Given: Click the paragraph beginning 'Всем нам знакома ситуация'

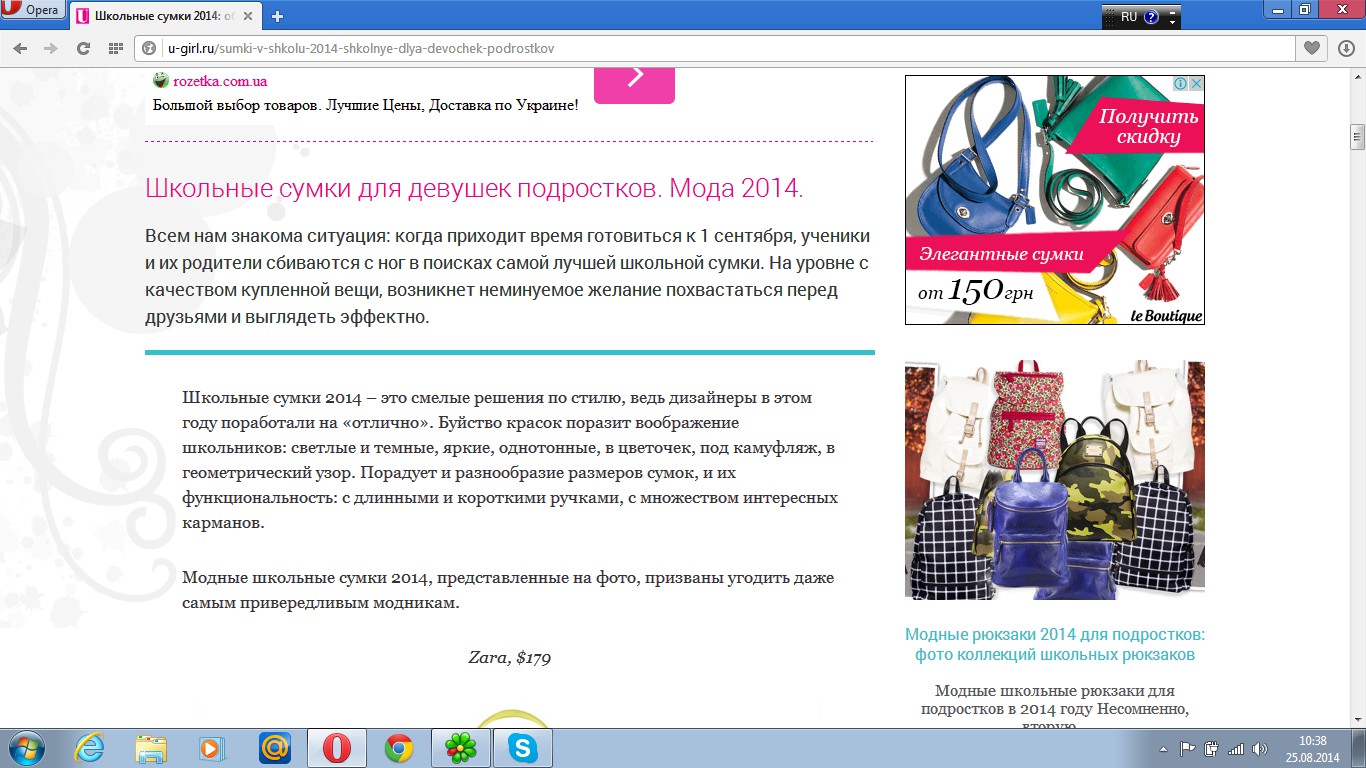Looking at the screenshot, I should click(x=508, y=277).
